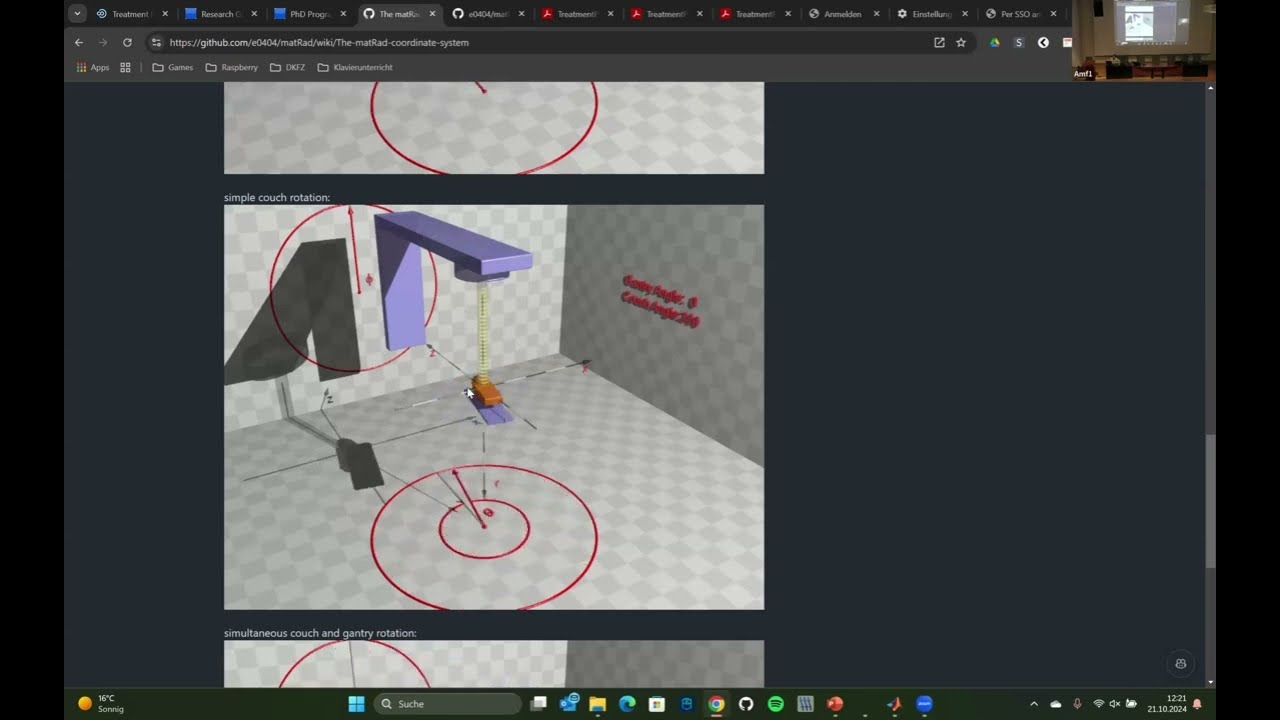
Task: Open Zoom from the taskbar
Action: point(924,704)
